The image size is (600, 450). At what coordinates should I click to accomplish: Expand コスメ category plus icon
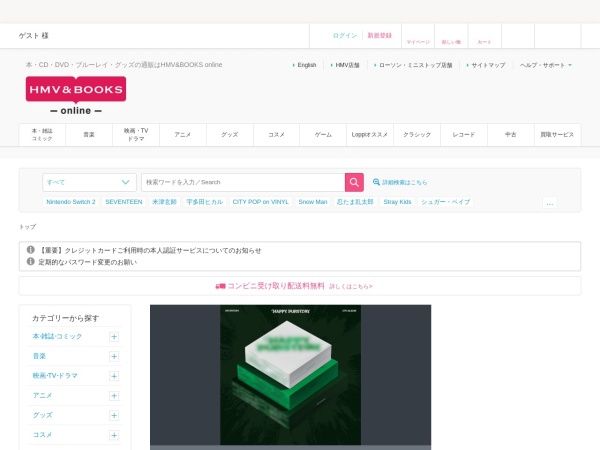pos(114,435)
